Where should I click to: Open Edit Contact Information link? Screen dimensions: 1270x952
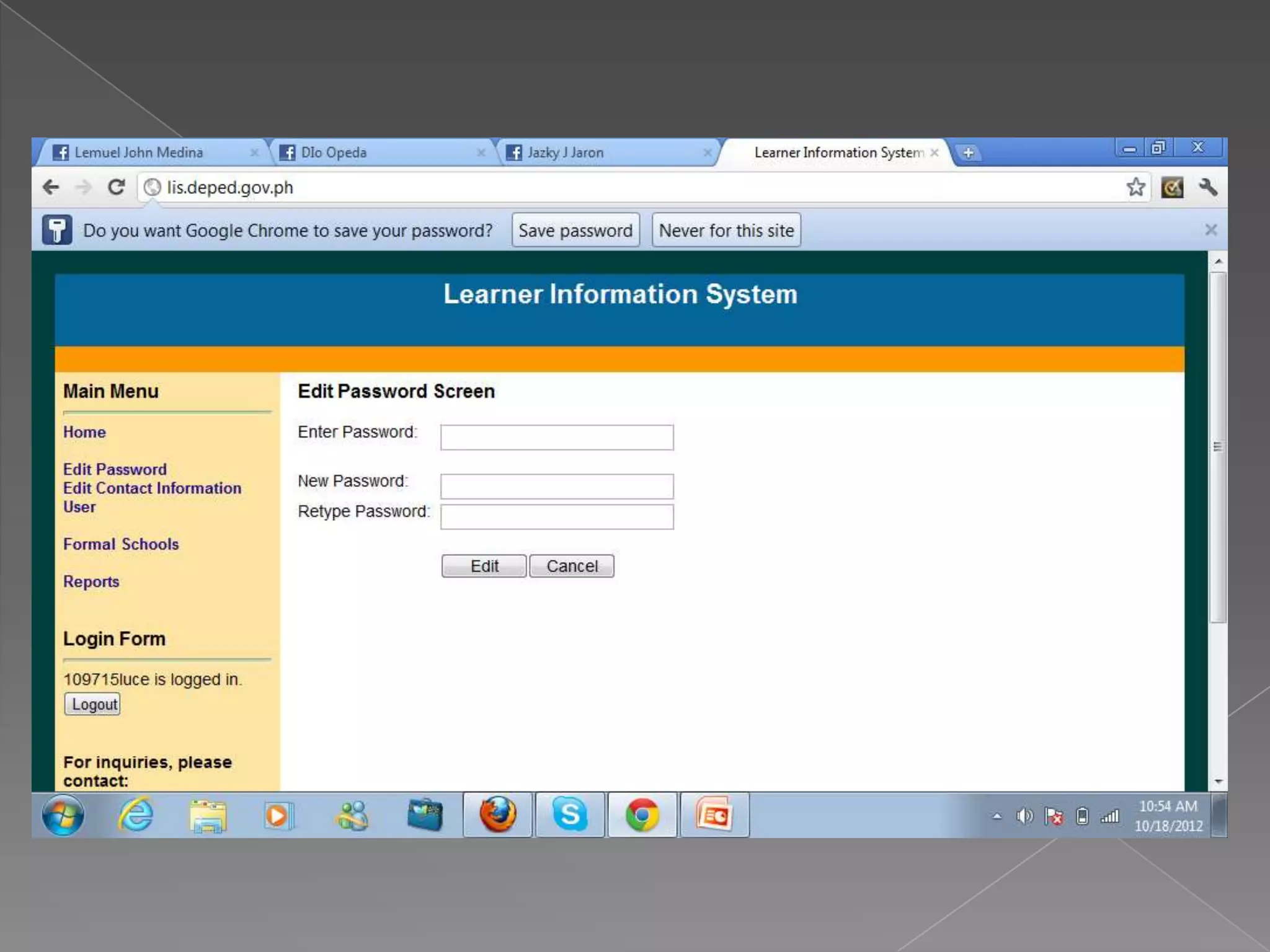(152, 488)
